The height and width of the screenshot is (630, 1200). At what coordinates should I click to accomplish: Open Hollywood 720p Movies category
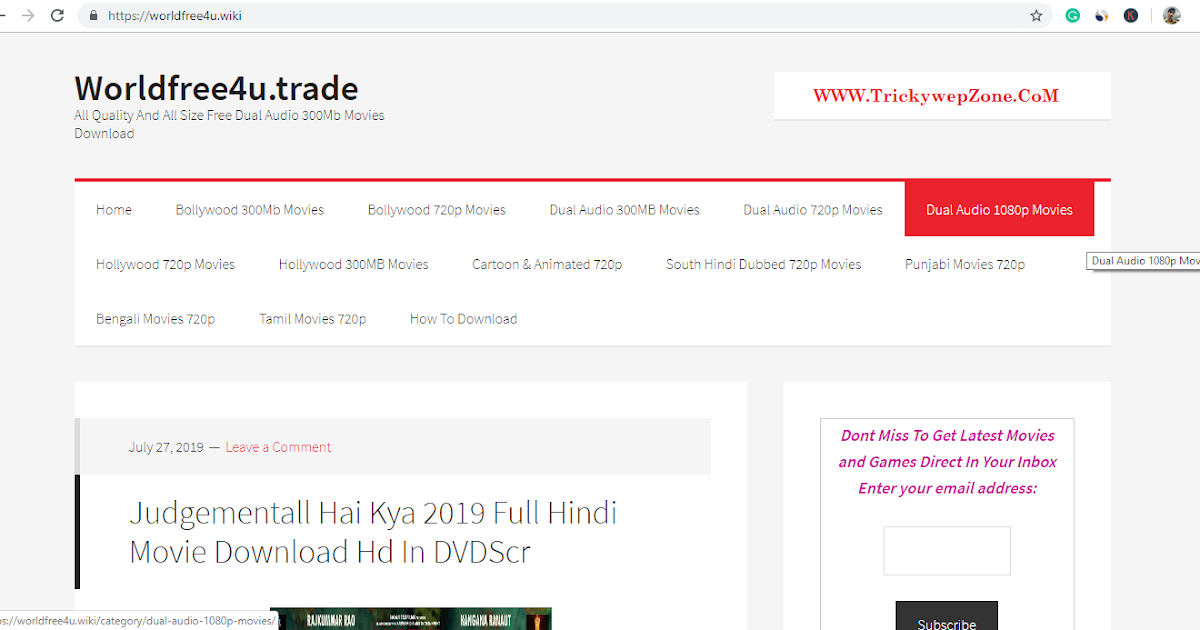166,265
